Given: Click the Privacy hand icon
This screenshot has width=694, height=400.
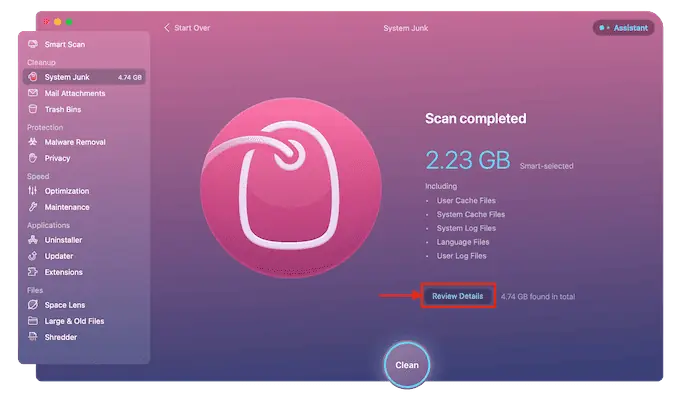Looking at the screenshot, I should (33, 158).
